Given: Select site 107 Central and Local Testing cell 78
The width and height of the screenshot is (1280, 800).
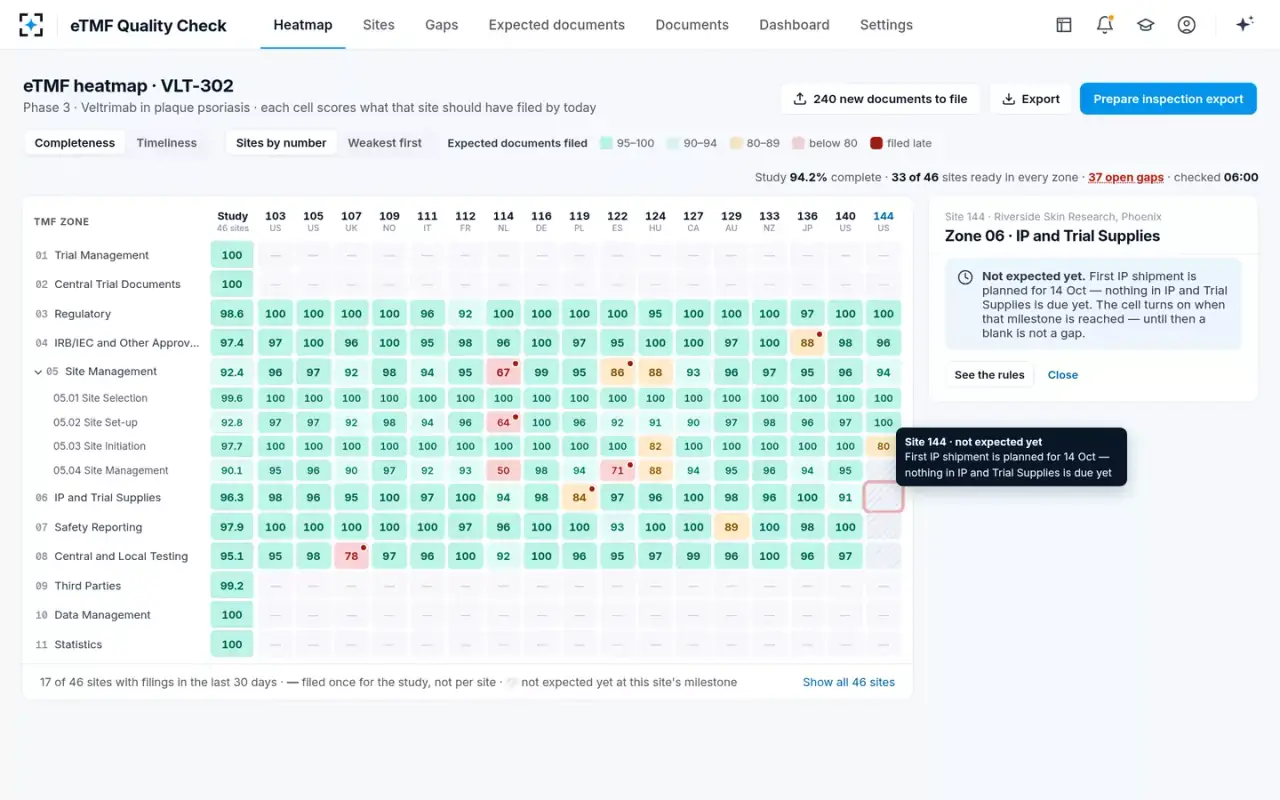Looking at the screenshot, I should [352, 556].
